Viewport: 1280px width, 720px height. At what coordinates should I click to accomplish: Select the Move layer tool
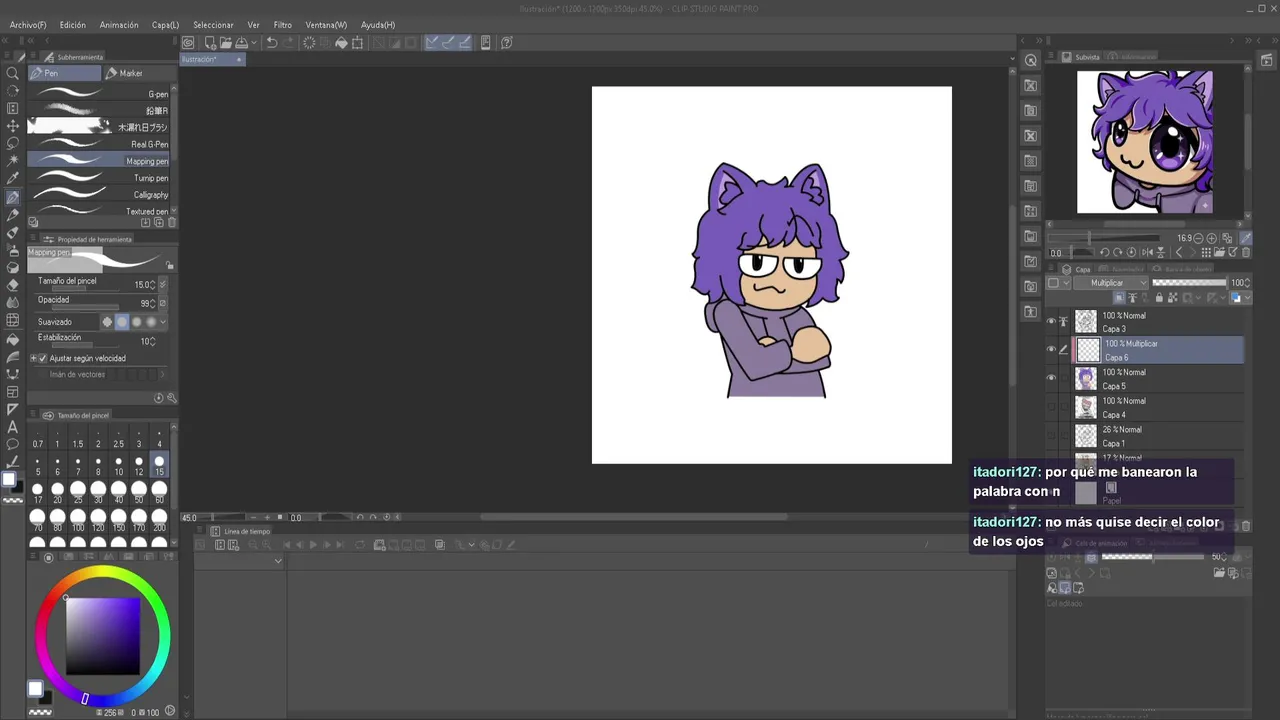point(13,126)
